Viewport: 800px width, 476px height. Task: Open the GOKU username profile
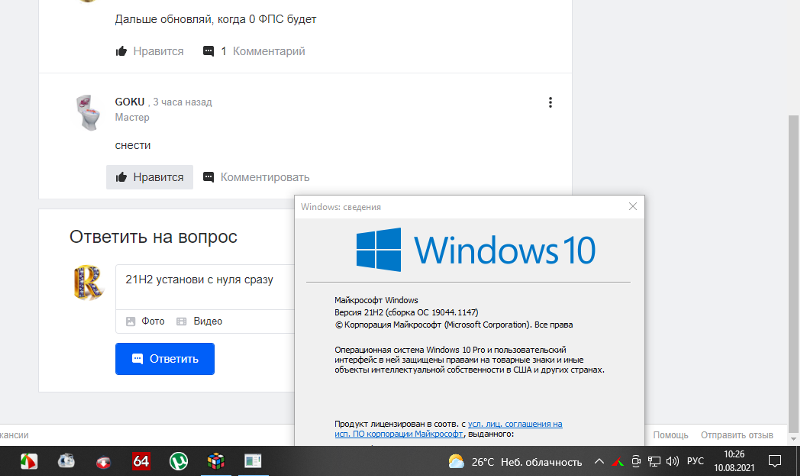pos(130,102)
